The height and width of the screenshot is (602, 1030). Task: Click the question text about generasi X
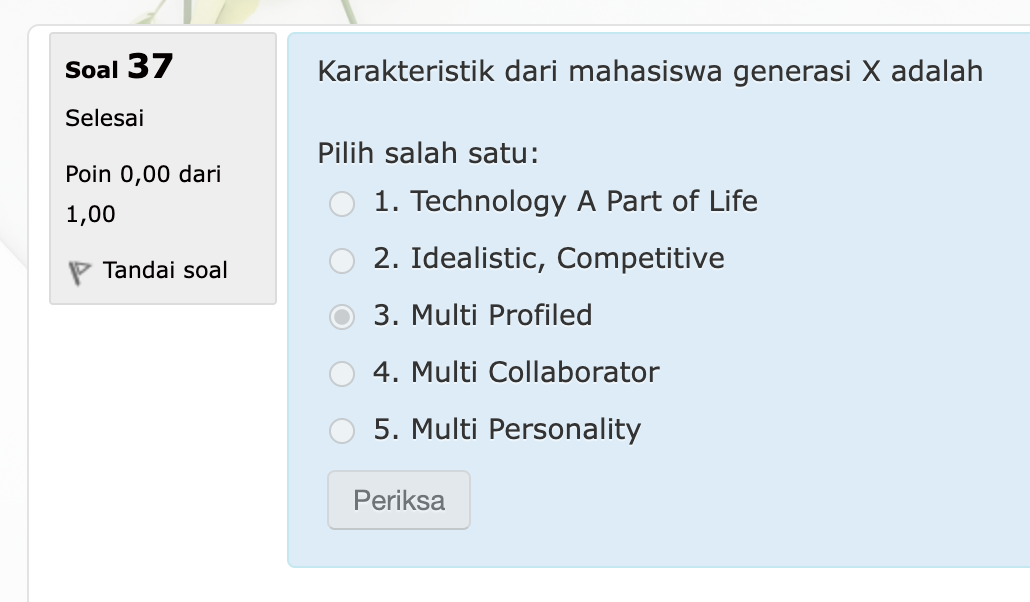click(650, 71)
